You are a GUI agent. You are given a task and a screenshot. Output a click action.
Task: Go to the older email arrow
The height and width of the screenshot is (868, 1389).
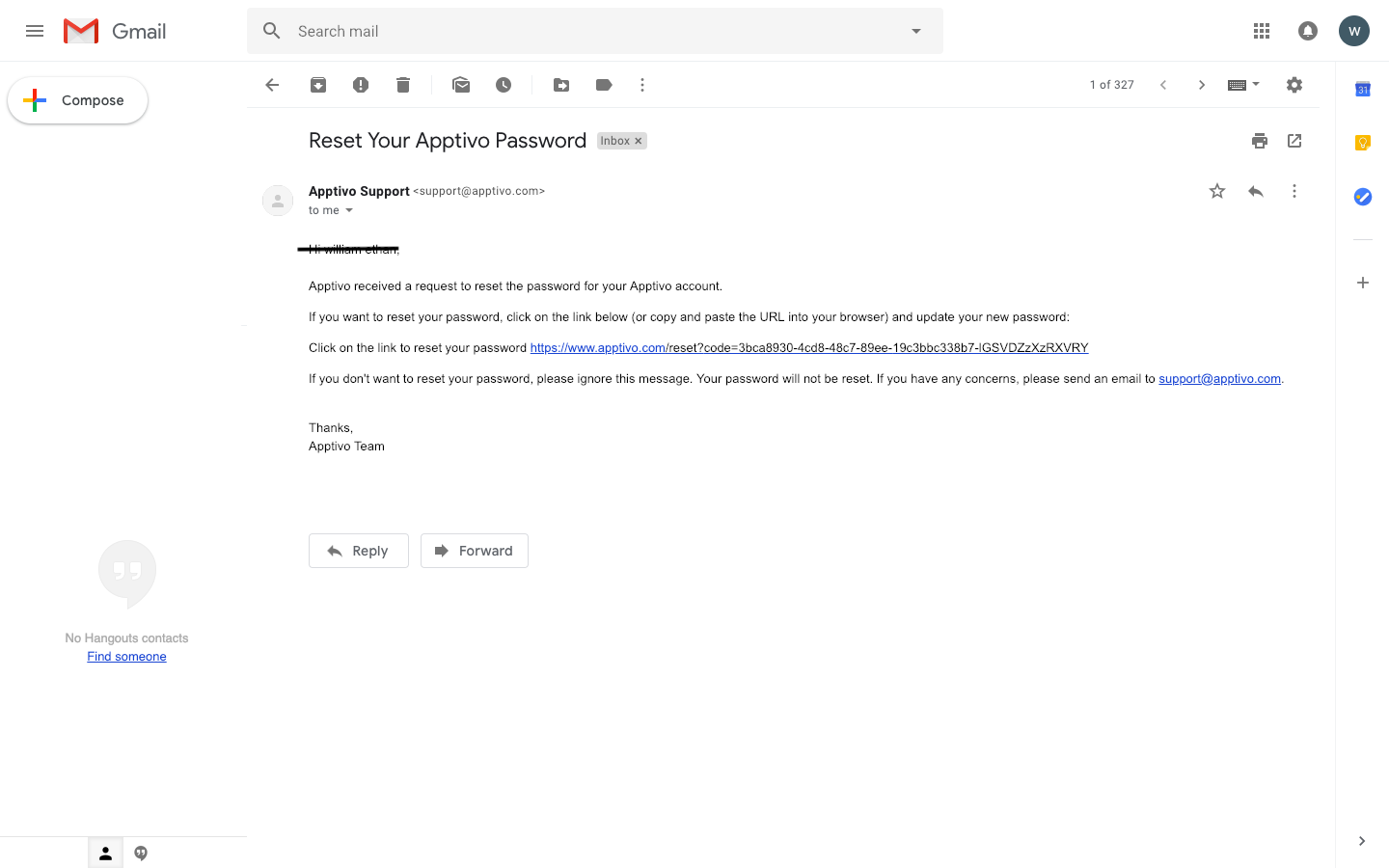click(1202, 85)
